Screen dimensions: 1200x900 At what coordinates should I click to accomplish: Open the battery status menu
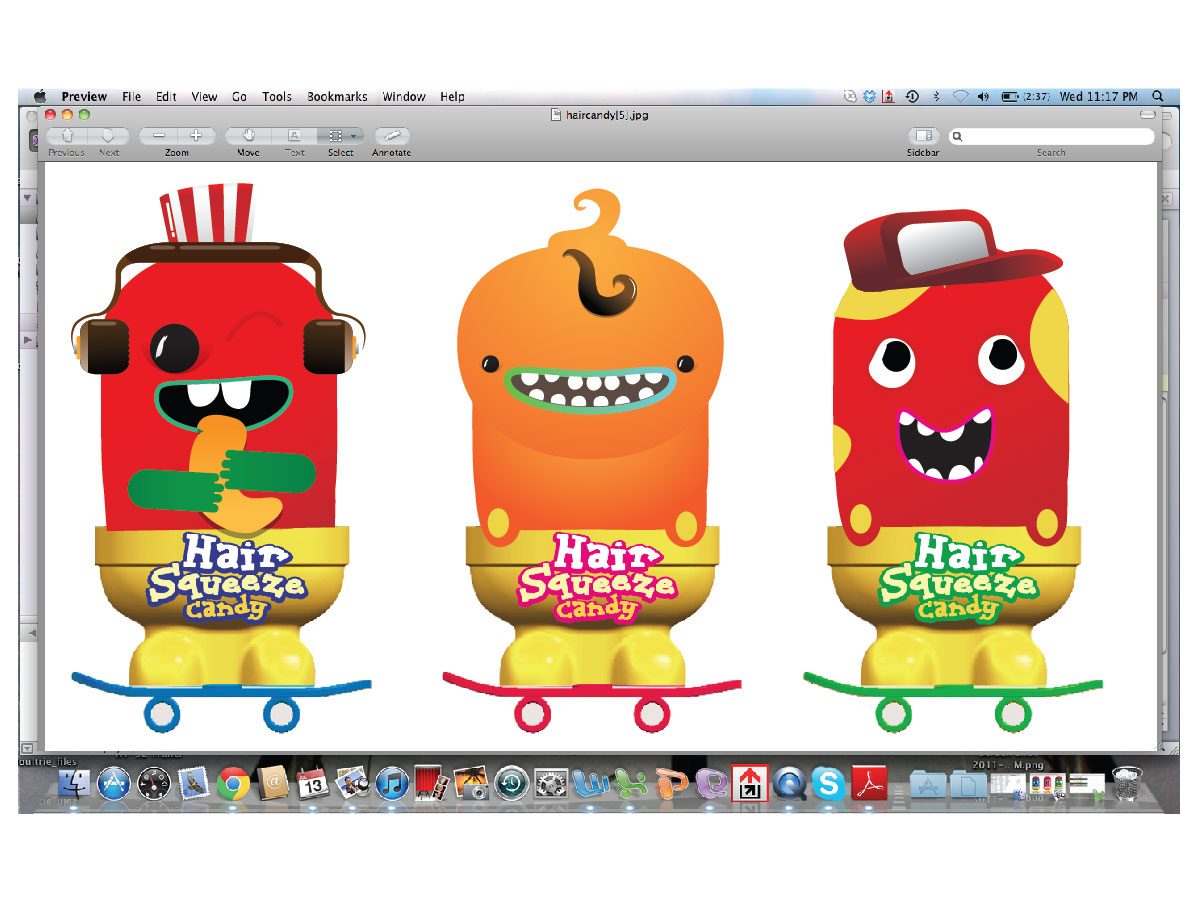(1025, 97)
